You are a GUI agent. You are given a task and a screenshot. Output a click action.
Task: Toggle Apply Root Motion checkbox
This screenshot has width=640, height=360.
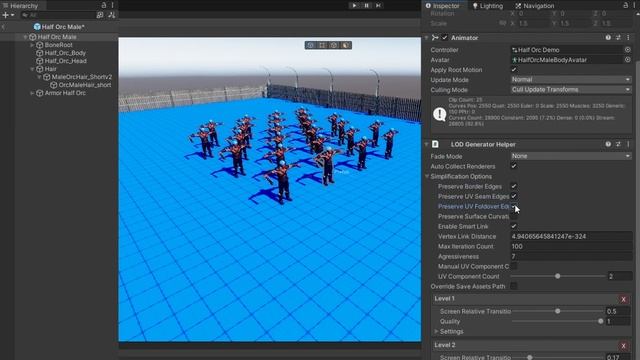514,70
